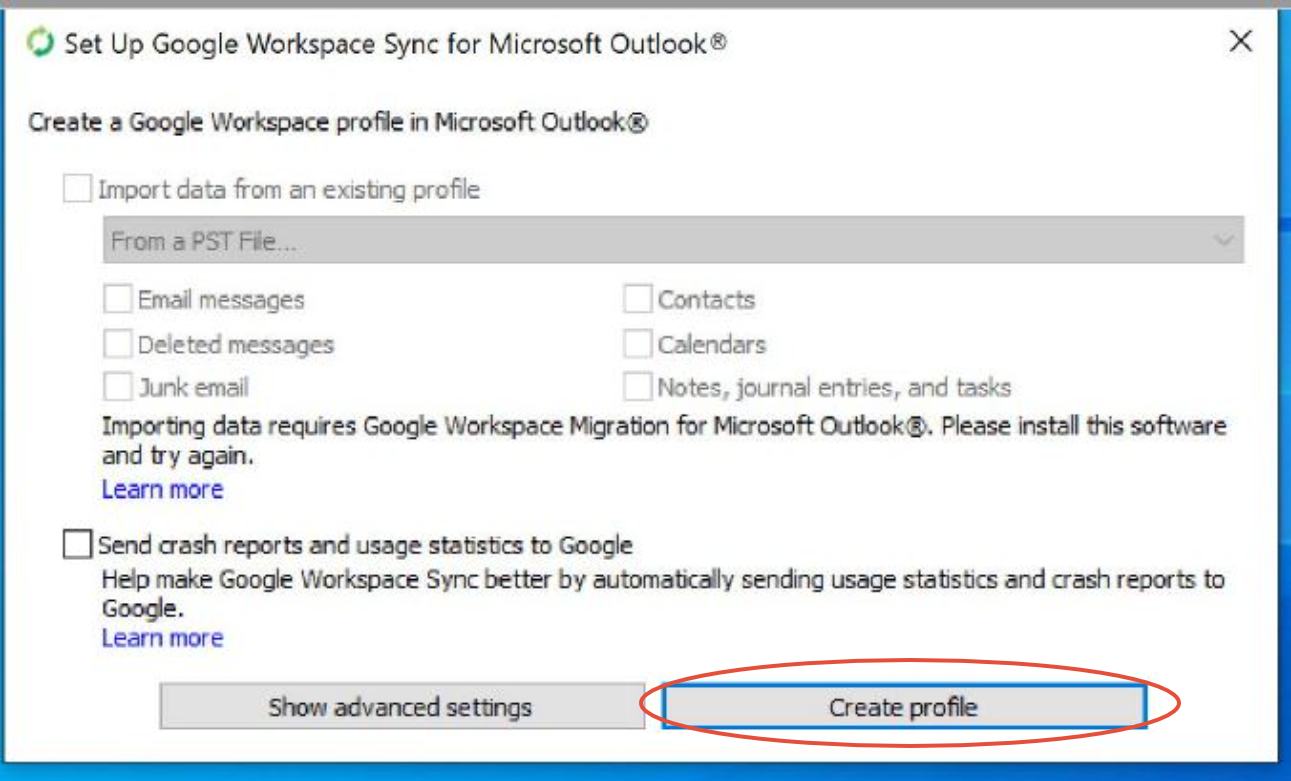
Task: Enable Send crash reports and usage statistics
Action: [76, 545]
